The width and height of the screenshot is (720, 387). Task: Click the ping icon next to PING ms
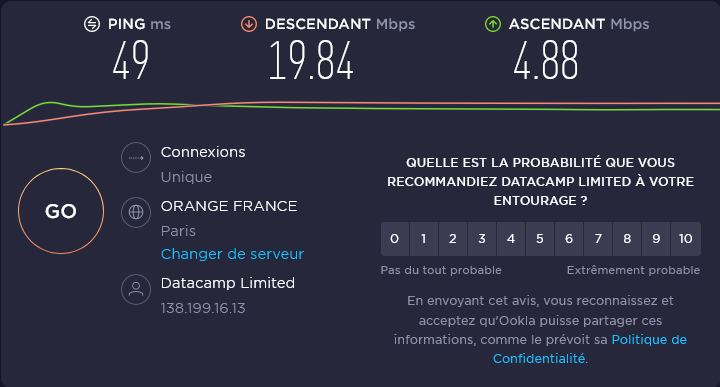click(x=92, y=24)
